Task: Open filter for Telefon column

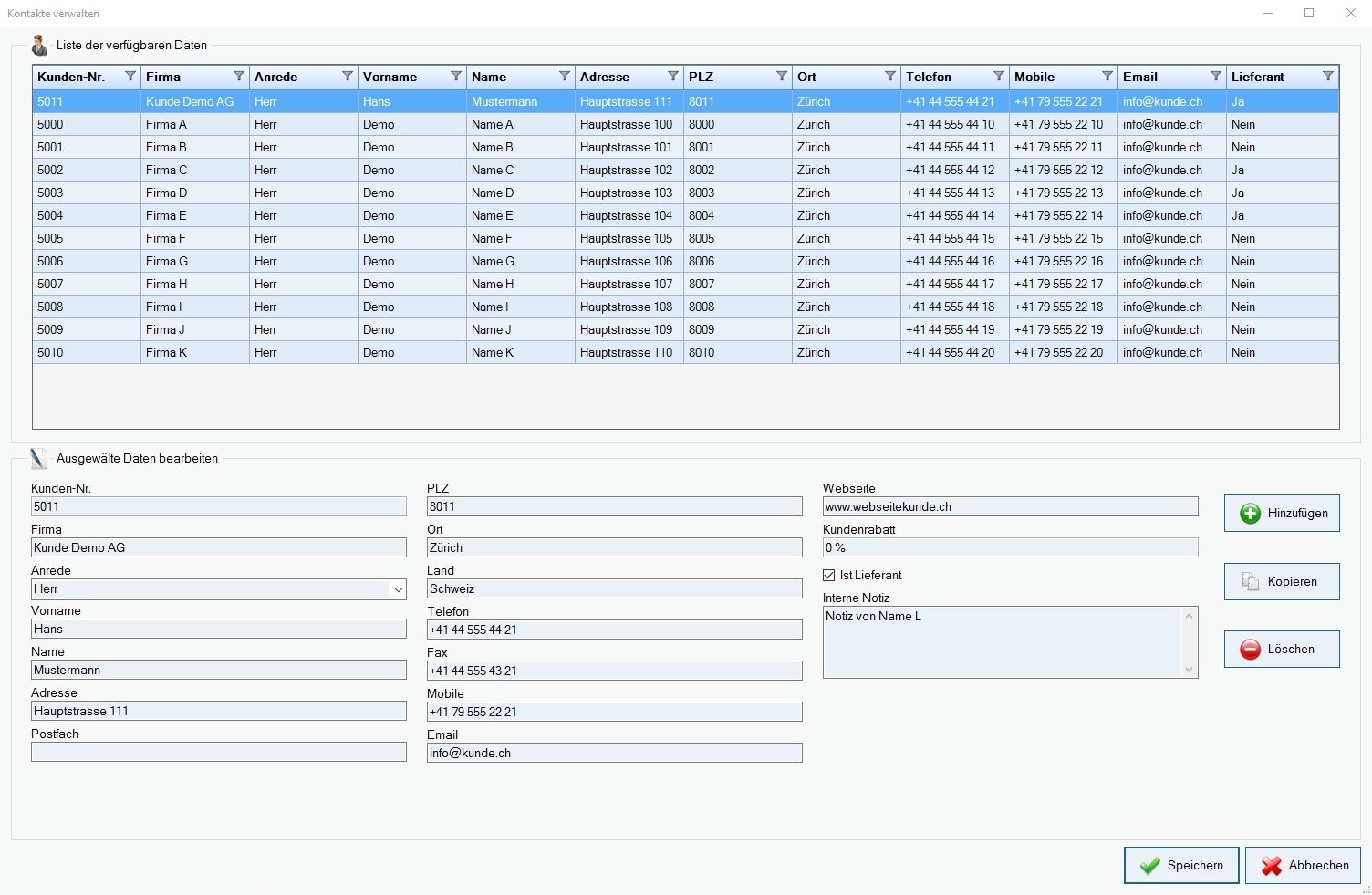Action: (999, 76)
